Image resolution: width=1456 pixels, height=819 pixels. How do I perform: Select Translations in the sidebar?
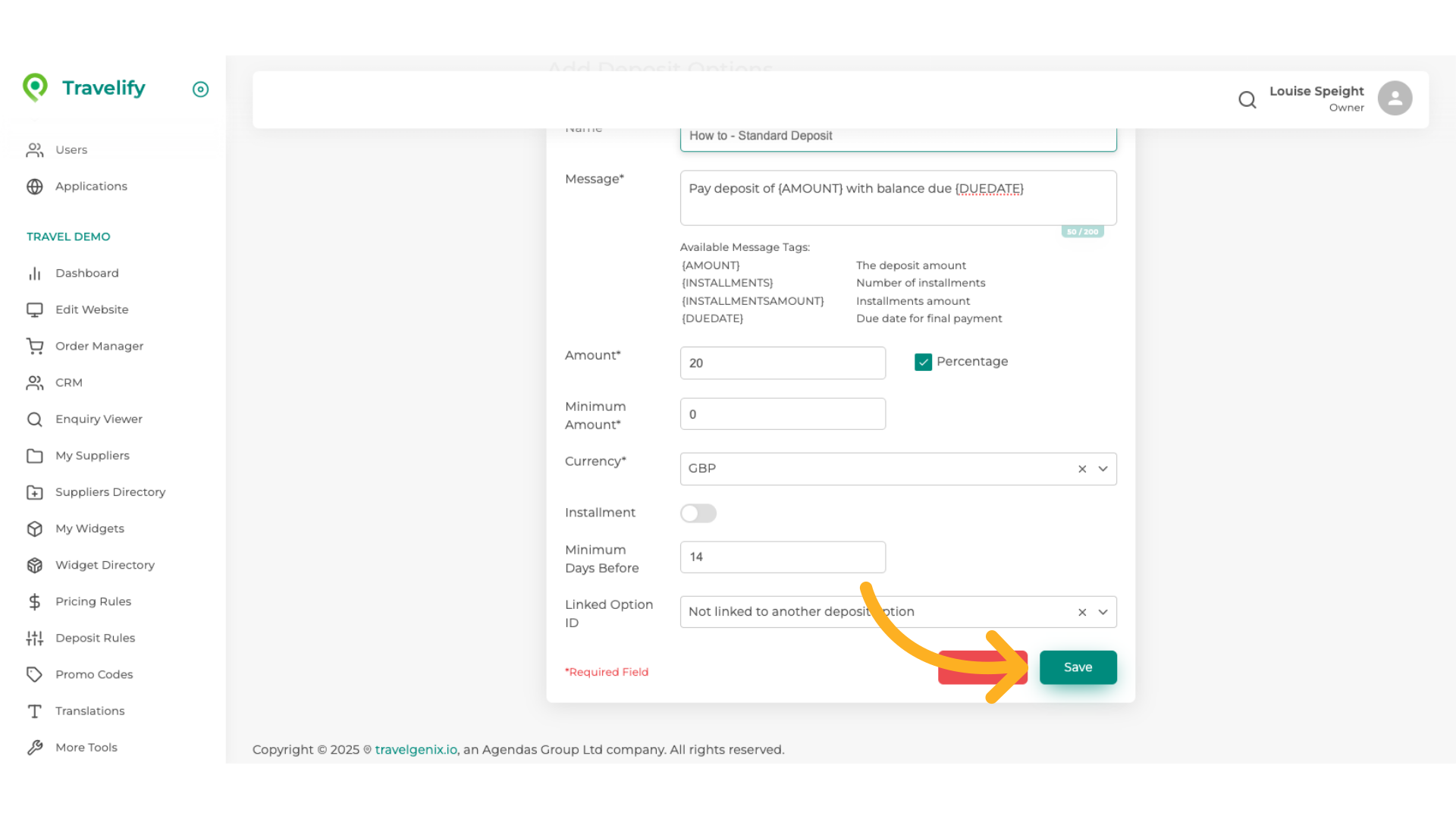(89, 711)
